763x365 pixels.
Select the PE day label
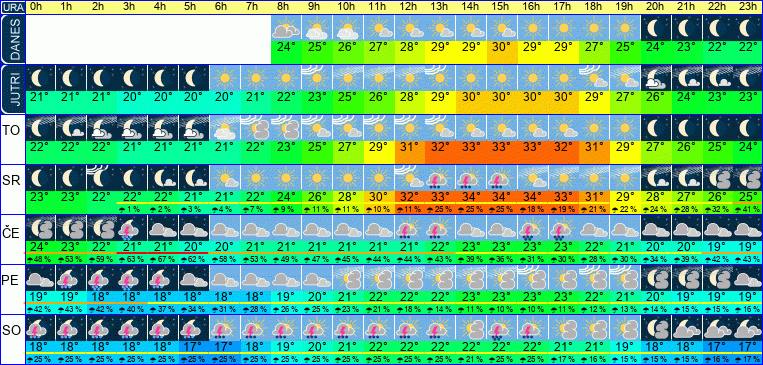pyautogui.click(x=10, y=281)
